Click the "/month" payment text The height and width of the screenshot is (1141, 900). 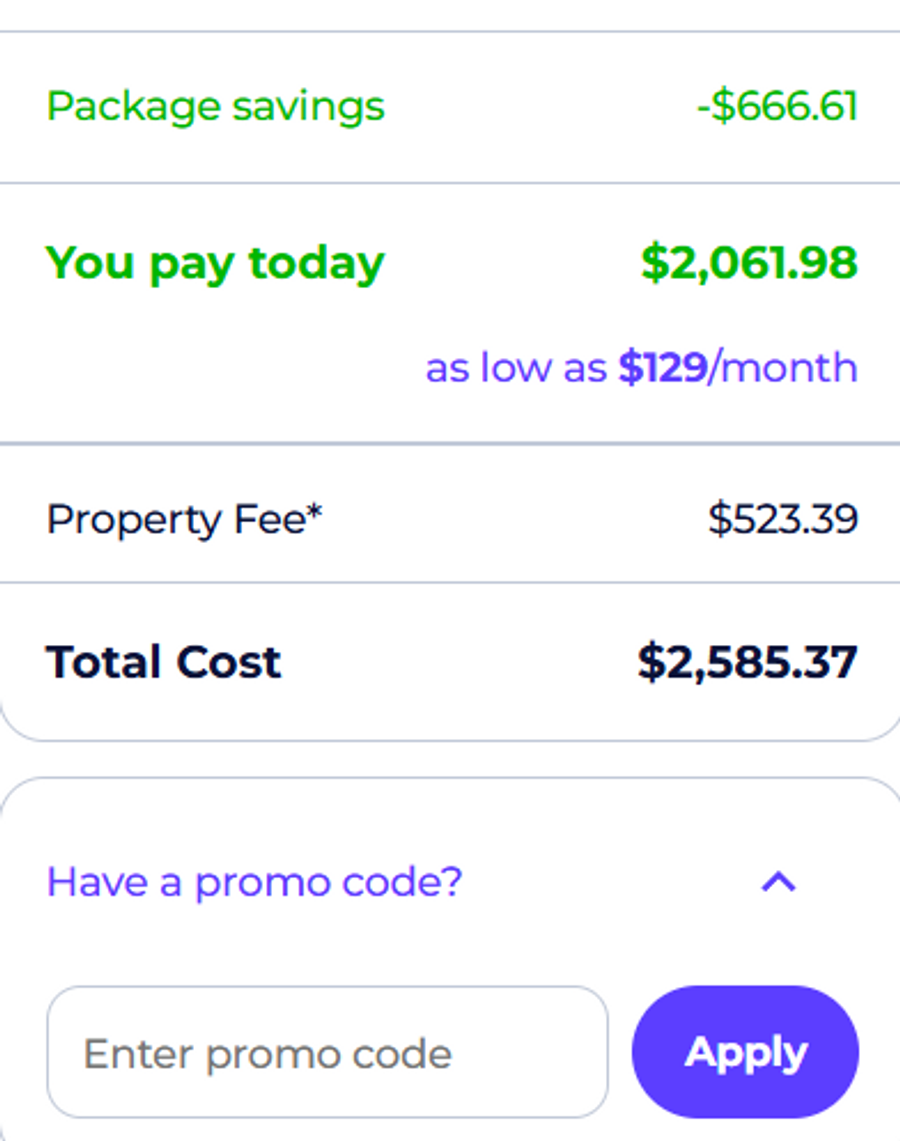point(783,368)
